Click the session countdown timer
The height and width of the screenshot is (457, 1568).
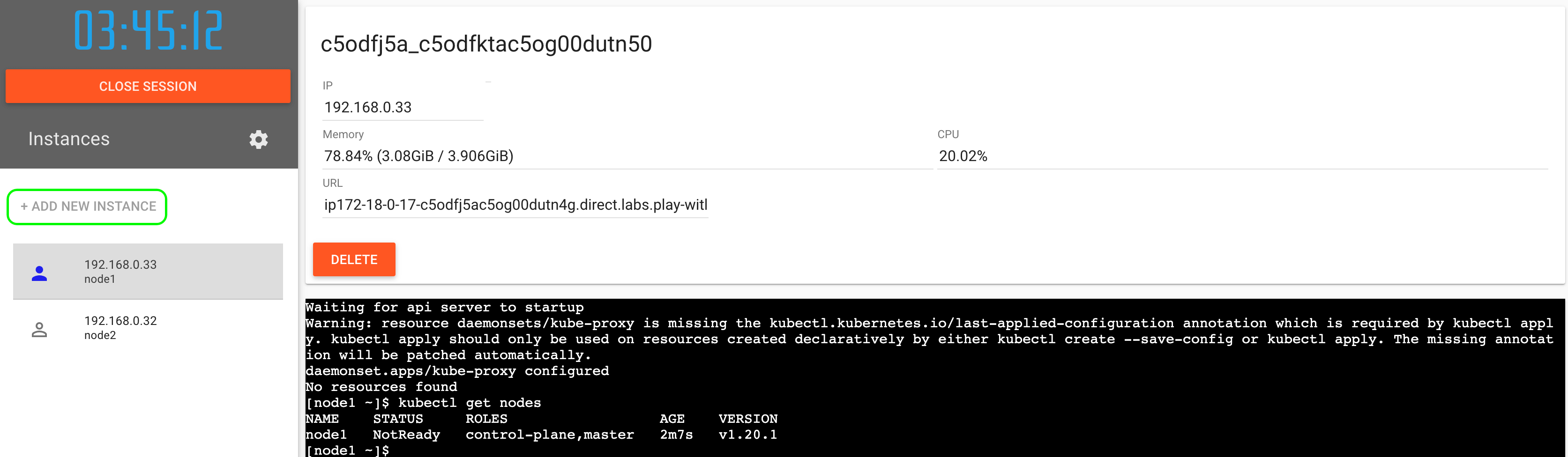[148, 30]
